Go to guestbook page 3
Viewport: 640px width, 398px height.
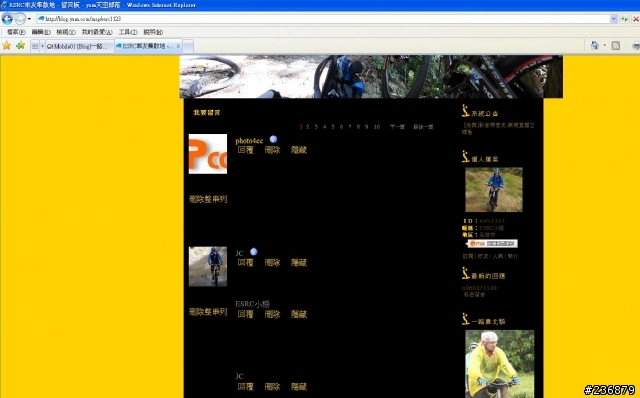(x=316, y=127)
